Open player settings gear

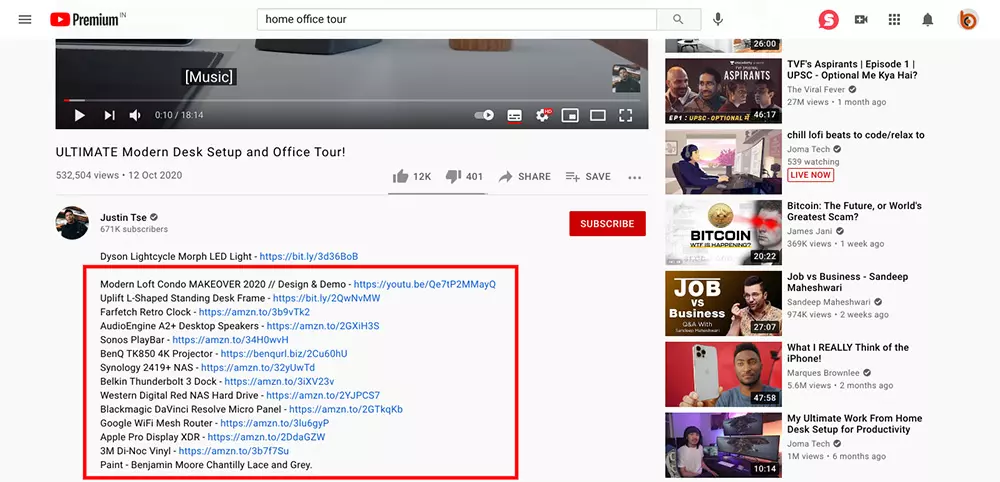[x=543, y=115]
